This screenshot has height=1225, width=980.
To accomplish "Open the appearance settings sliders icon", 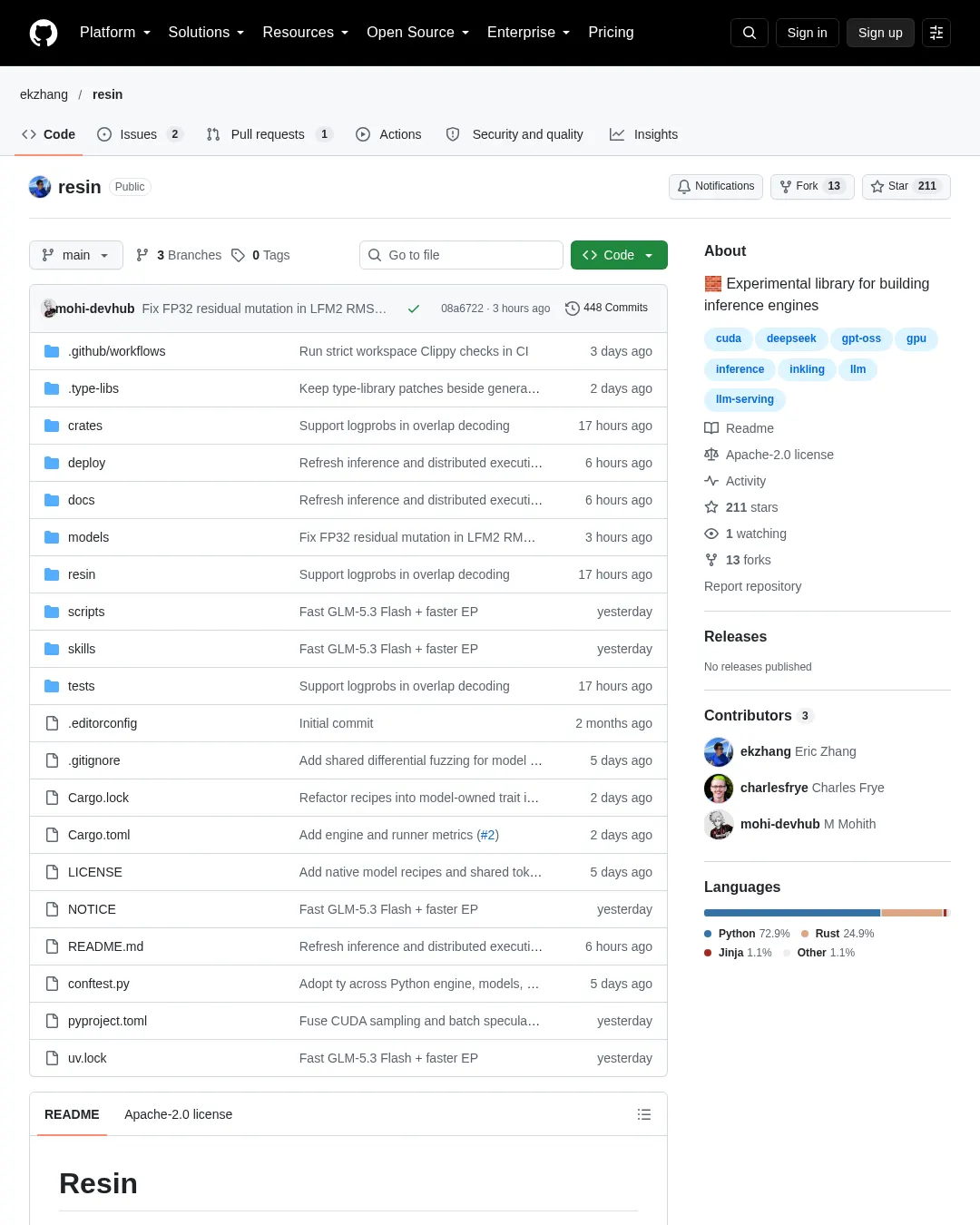I will (x=936, y=33).
